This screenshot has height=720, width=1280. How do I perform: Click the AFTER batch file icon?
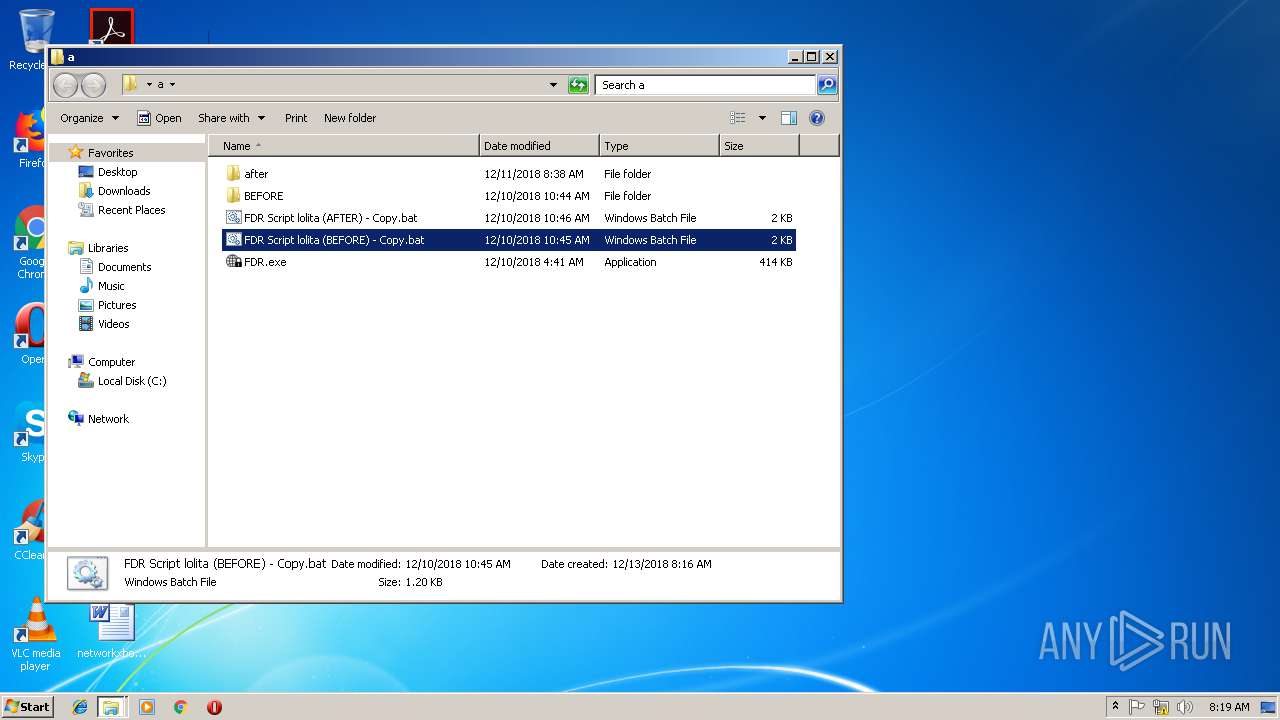[x=234, y=218]
